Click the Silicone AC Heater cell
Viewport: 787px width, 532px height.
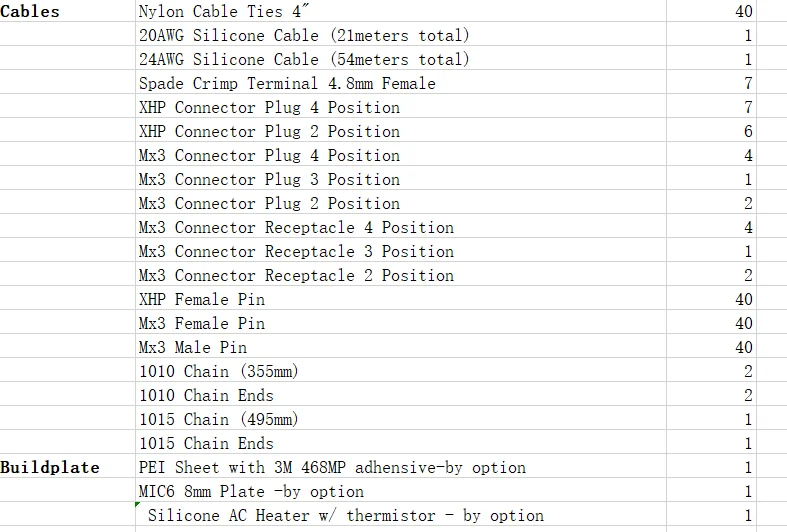[x=346, y=516]
